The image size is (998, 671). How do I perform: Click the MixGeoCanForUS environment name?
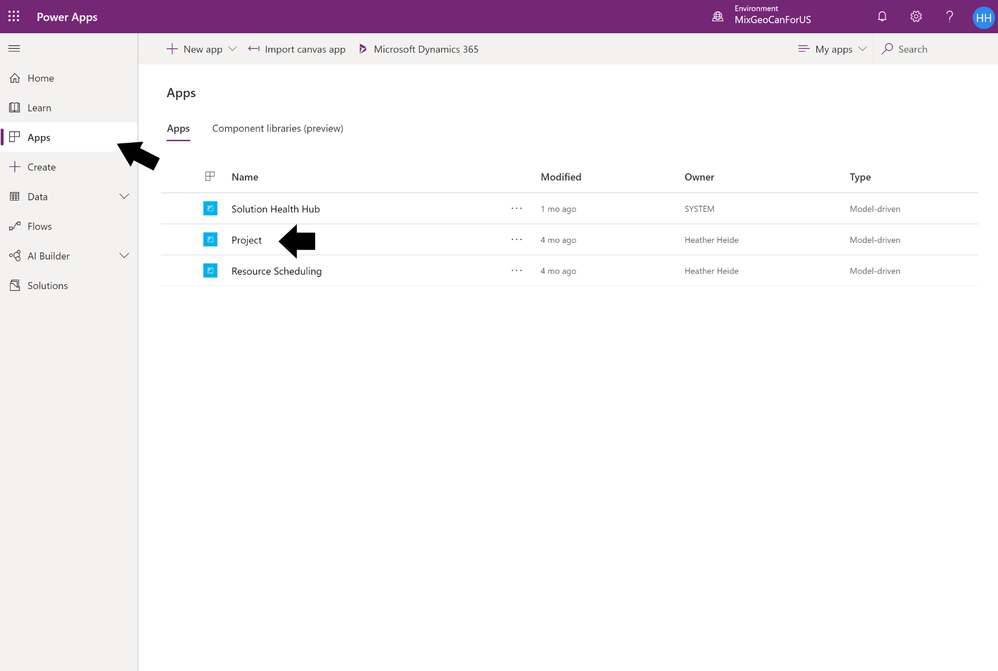pos(773,20)
